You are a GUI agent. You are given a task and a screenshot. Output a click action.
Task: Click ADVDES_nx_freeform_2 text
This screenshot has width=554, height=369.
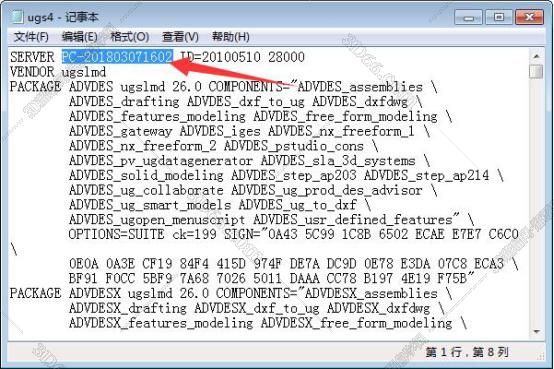(x=143, y=146)
